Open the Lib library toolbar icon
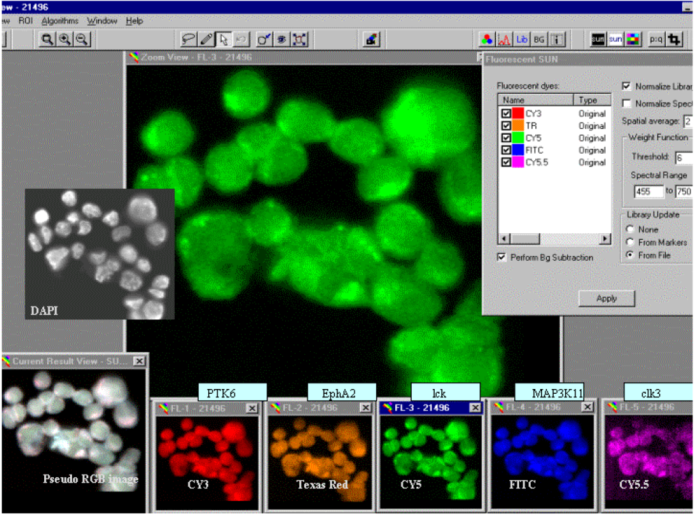This screenshot has height=515, width=694. 522,39
